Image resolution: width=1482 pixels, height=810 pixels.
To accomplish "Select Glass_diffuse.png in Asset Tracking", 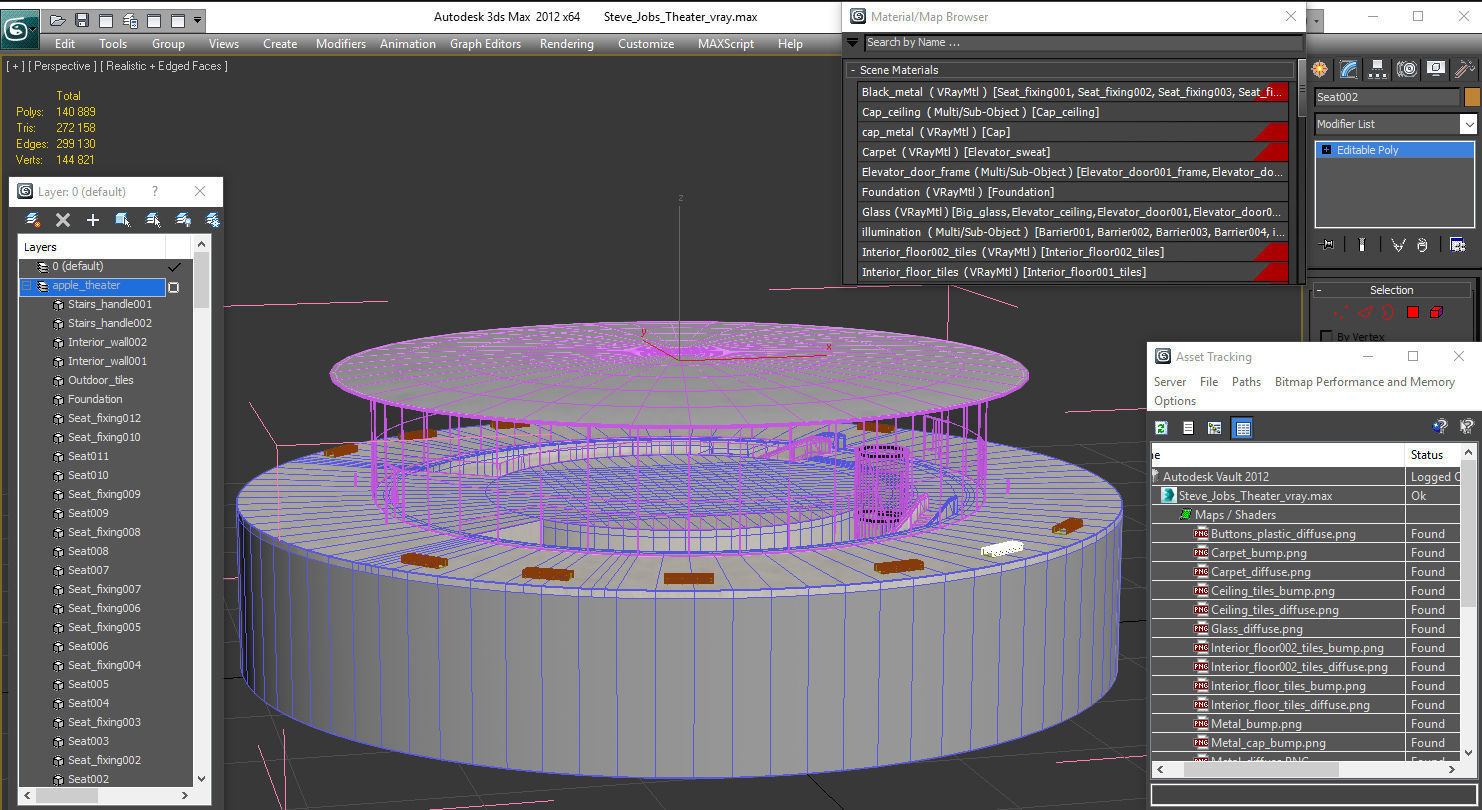I will click(x=1257, y=629).
